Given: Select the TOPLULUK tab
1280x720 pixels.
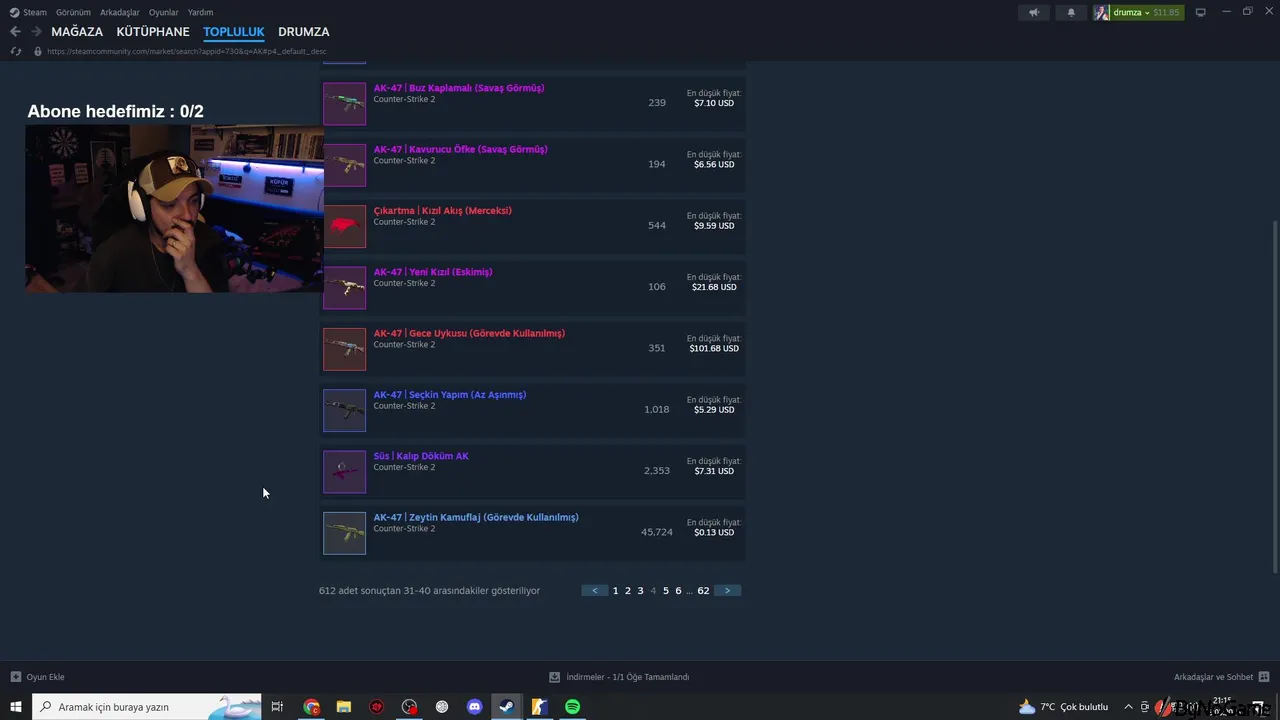Looking at the screenshot, I should coord(234,32).
